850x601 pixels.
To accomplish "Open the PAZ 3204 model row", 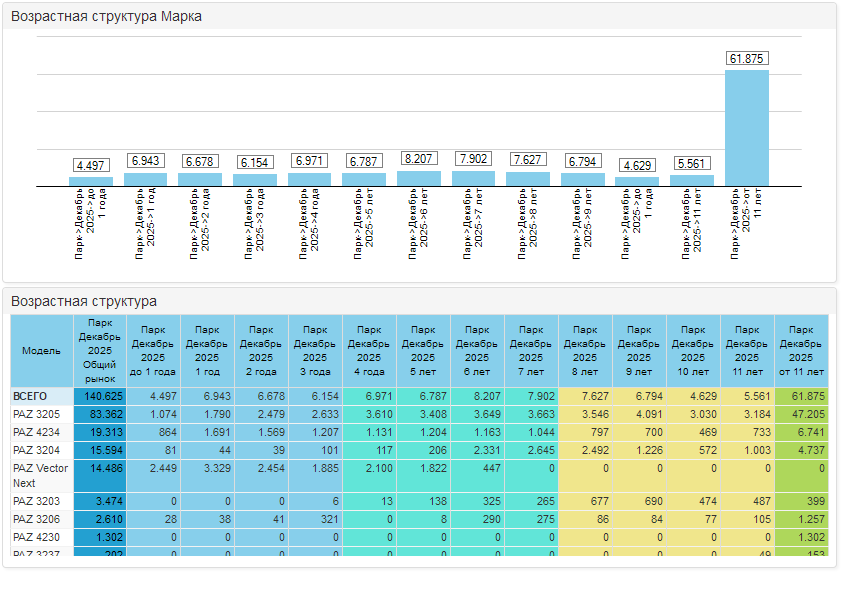I will (x=36, y=450).
